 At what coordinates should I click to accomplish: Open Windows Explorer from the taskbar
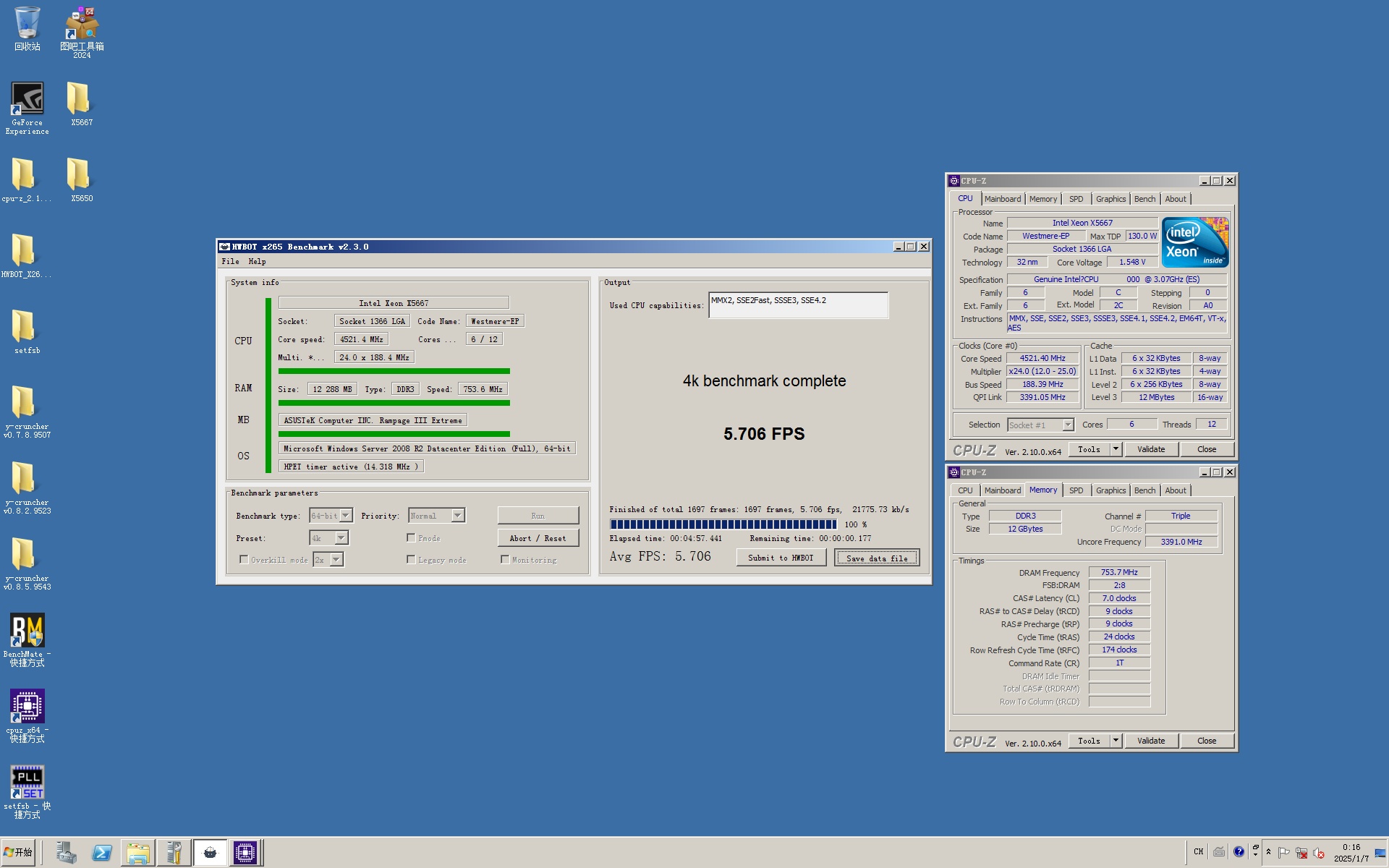point(137,853)
